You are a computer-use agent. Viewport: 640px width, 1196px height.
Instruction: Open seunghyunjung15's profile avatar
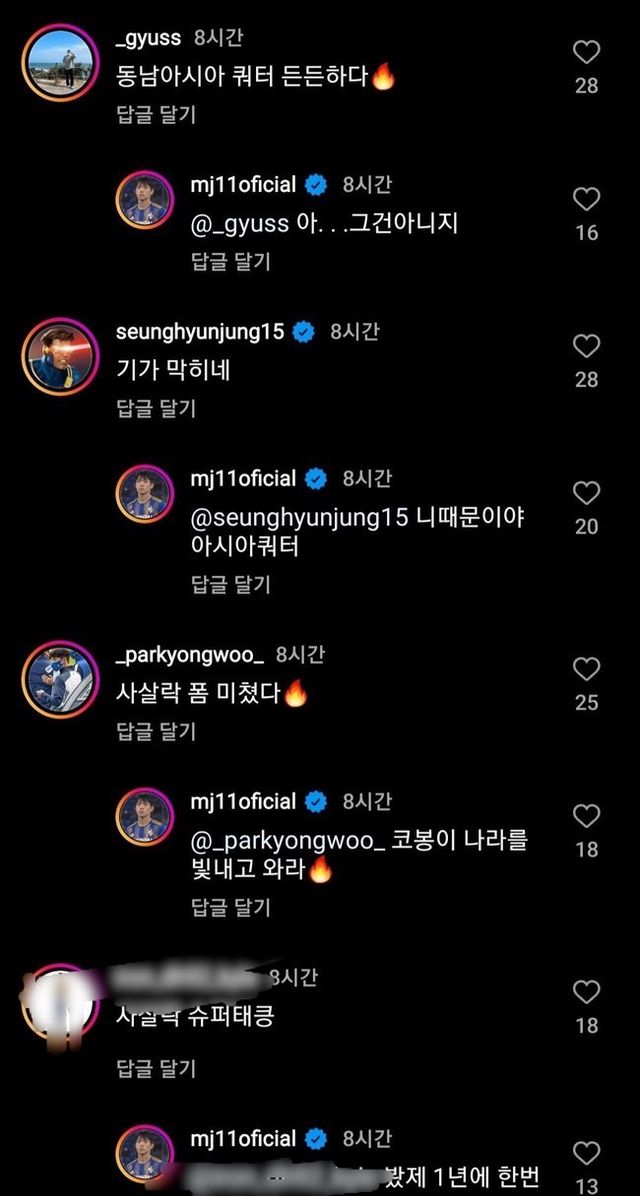(x=59, y=357)
